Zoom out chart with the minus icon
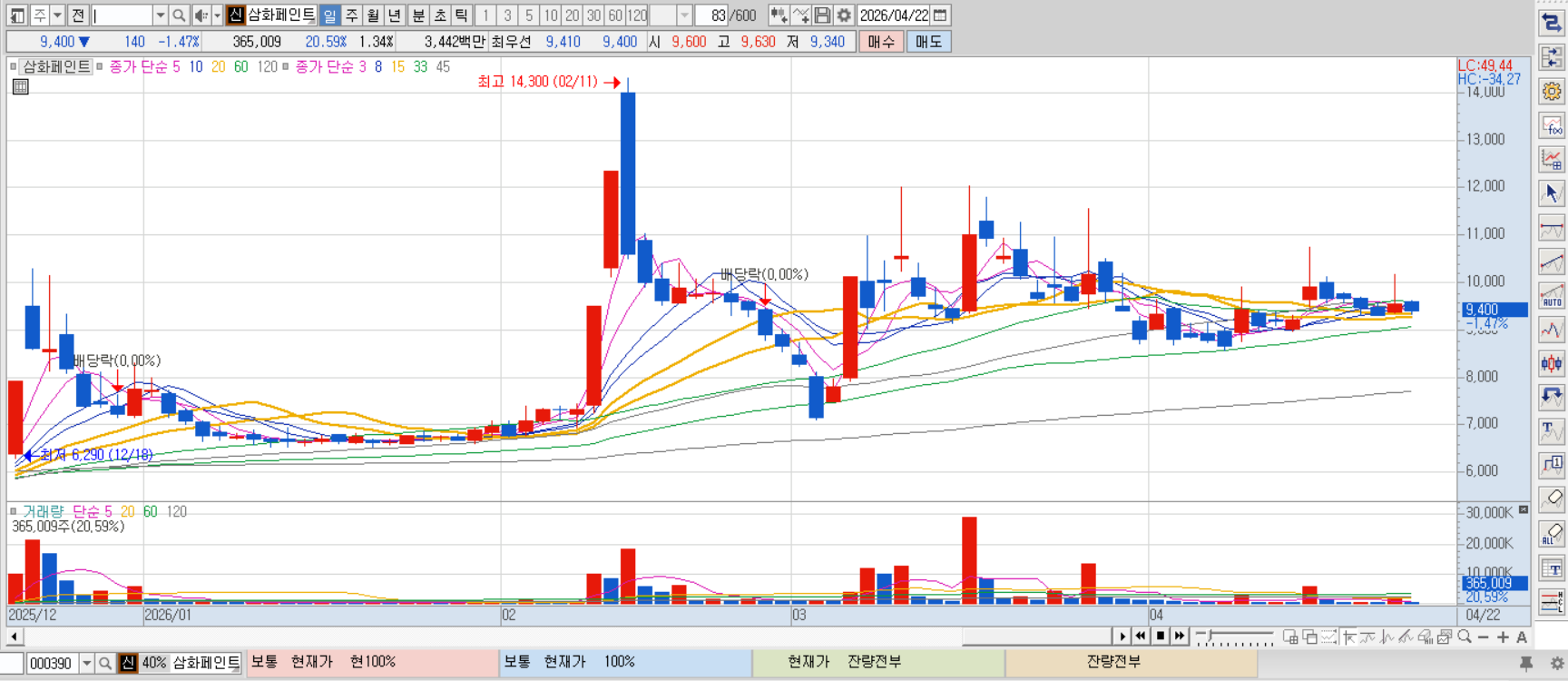This screenshot has width=1568, height=681. tap(1484, 637)
